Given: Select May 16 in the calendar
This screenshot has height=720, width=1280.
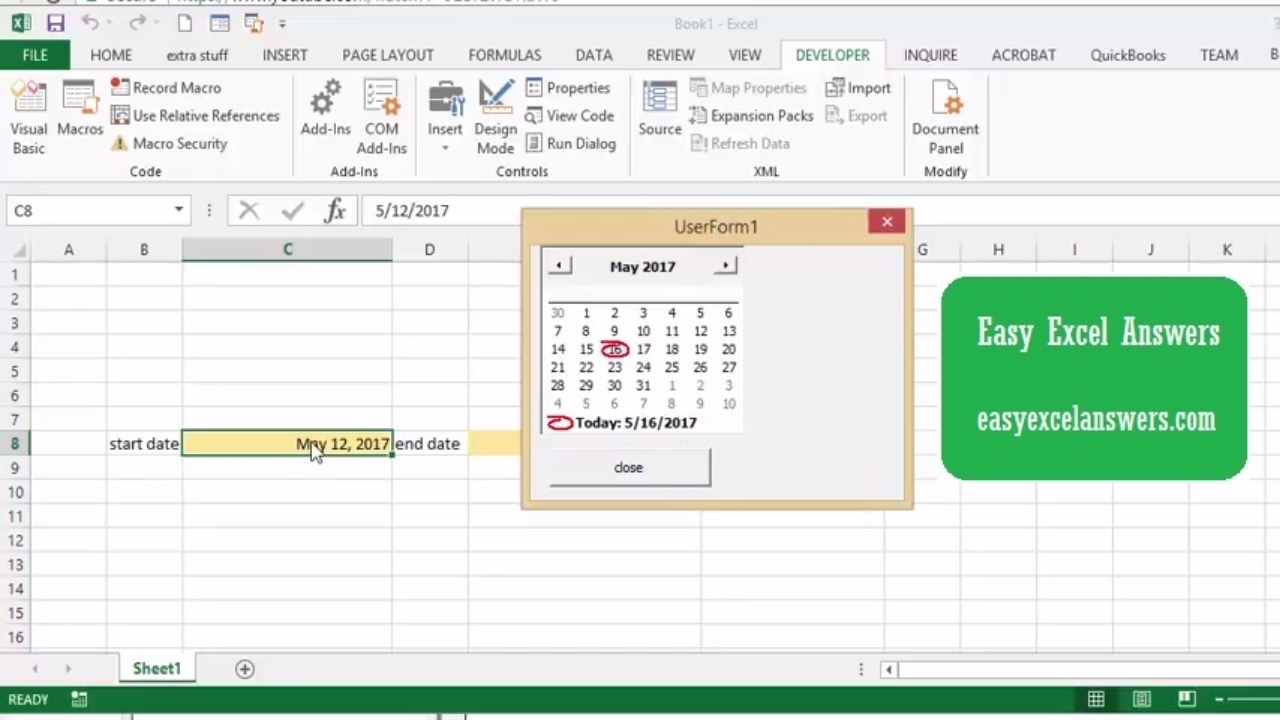Looking at the screenshot, I should 615,349.
